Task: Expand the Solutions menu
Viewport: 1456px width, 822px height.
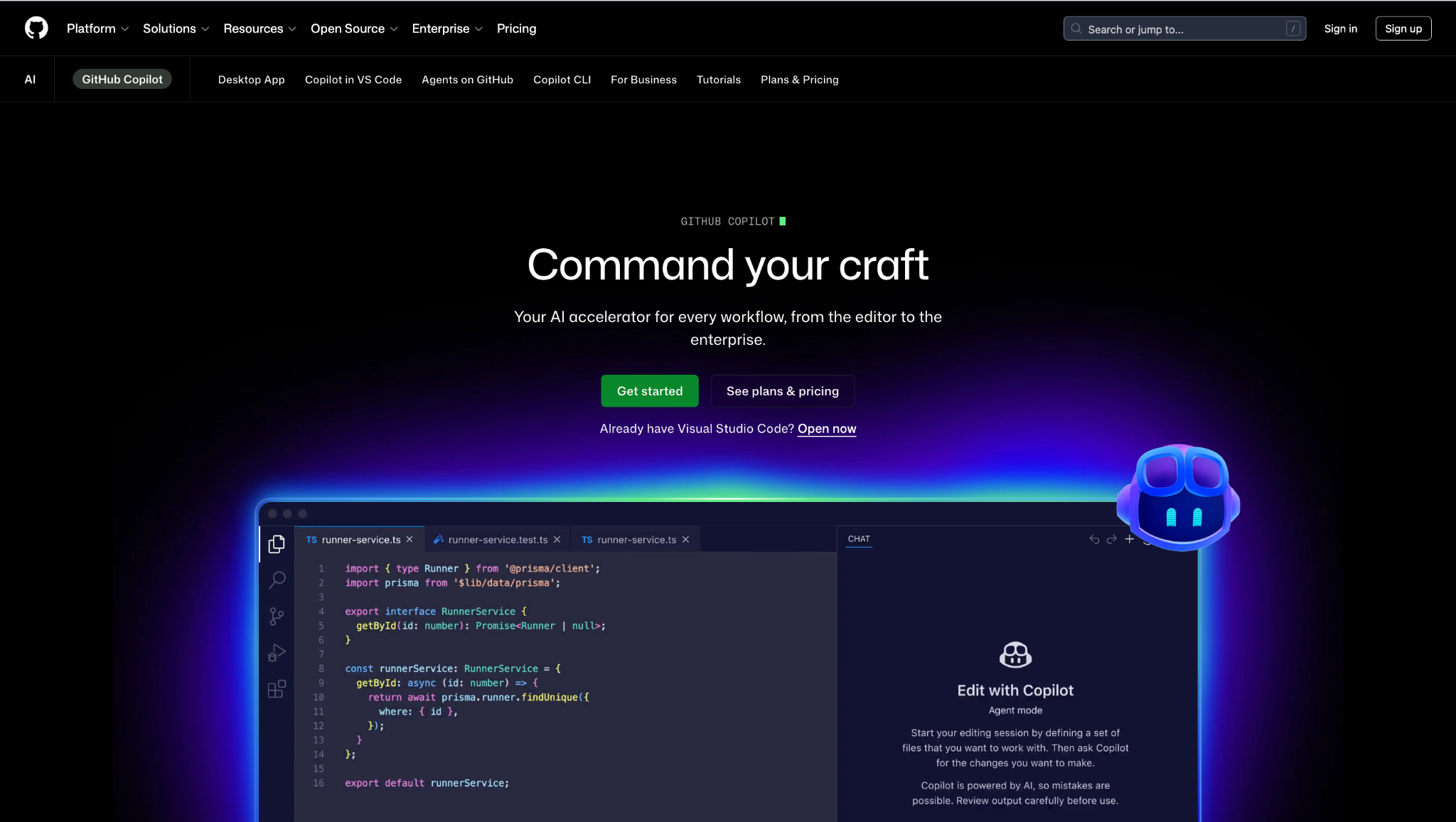Action: coord(176,28)
